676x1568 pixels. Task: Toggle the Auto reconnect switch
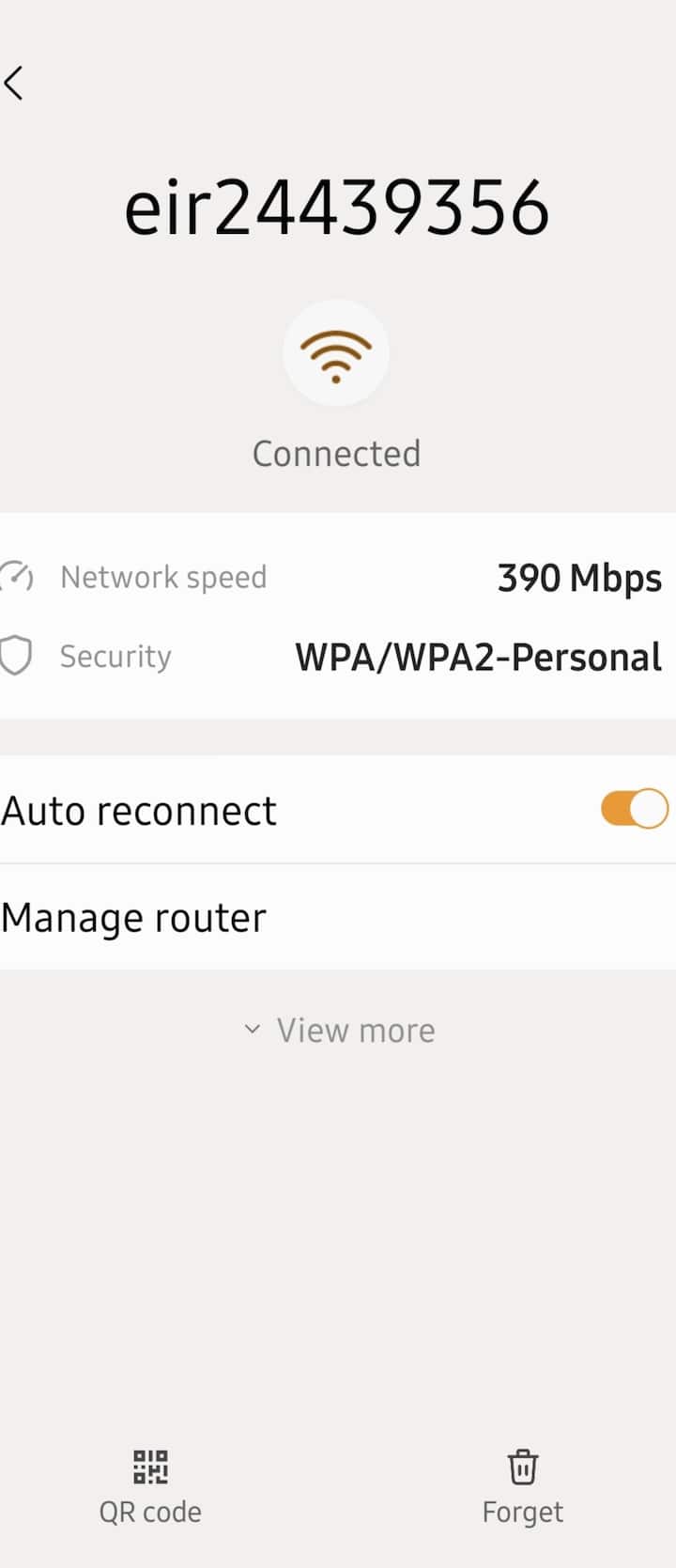pyautogui.click(x=635, y=809)
